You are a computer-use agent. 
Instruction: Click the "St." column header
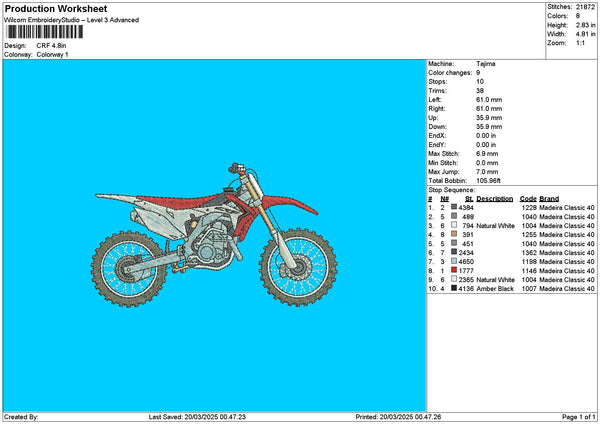tap(469, 199)
